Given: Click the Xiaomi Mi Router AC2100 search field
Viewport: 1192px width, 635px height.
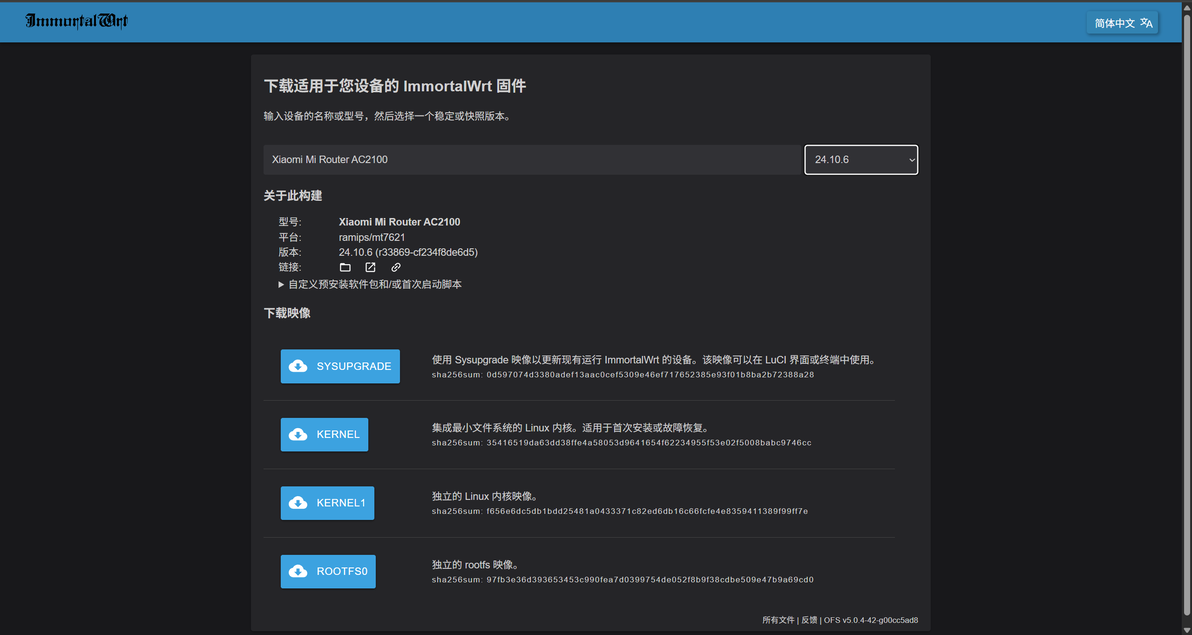Looking at the screenshot, I should click(533, 160).
